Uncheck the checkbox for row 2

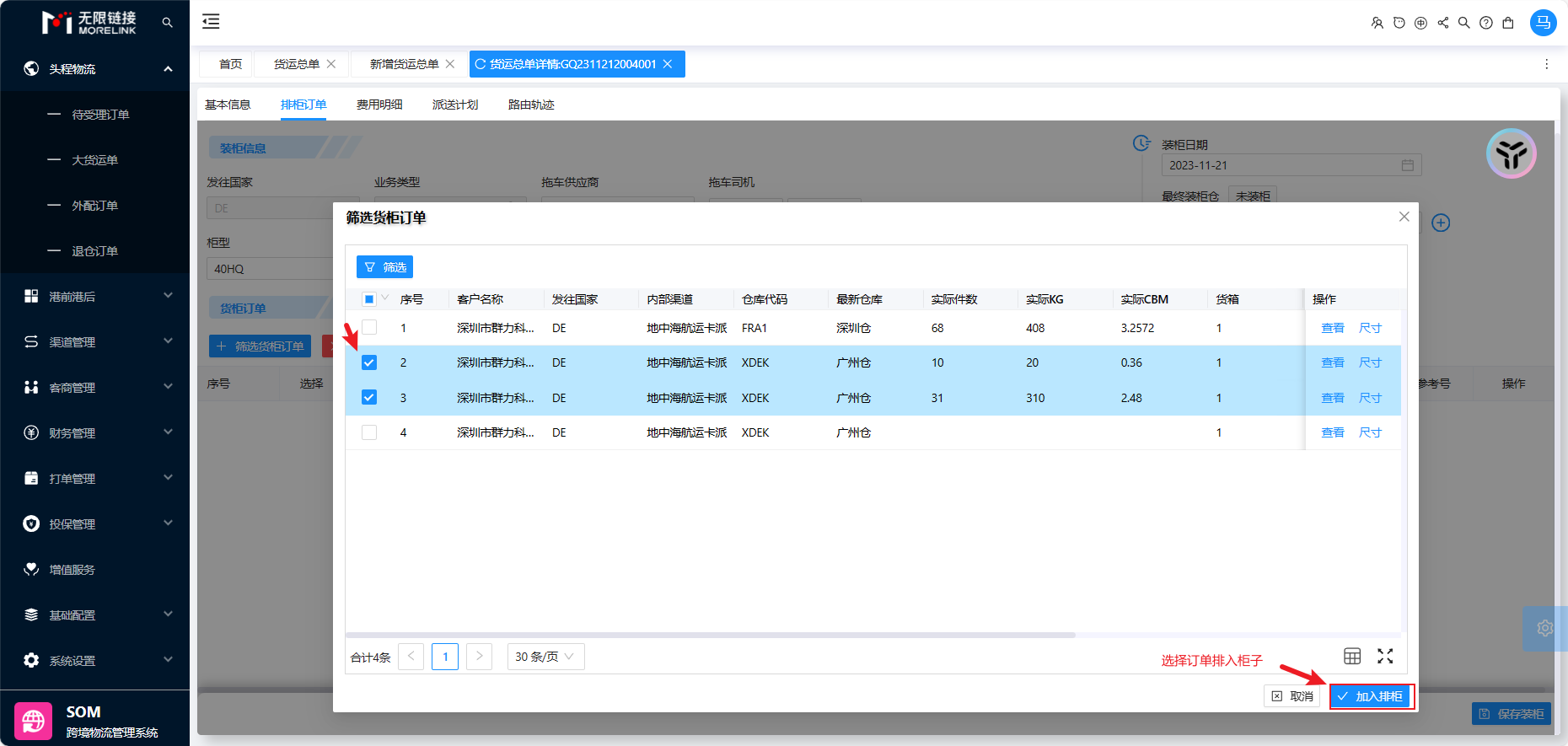[x=369, y=362]
